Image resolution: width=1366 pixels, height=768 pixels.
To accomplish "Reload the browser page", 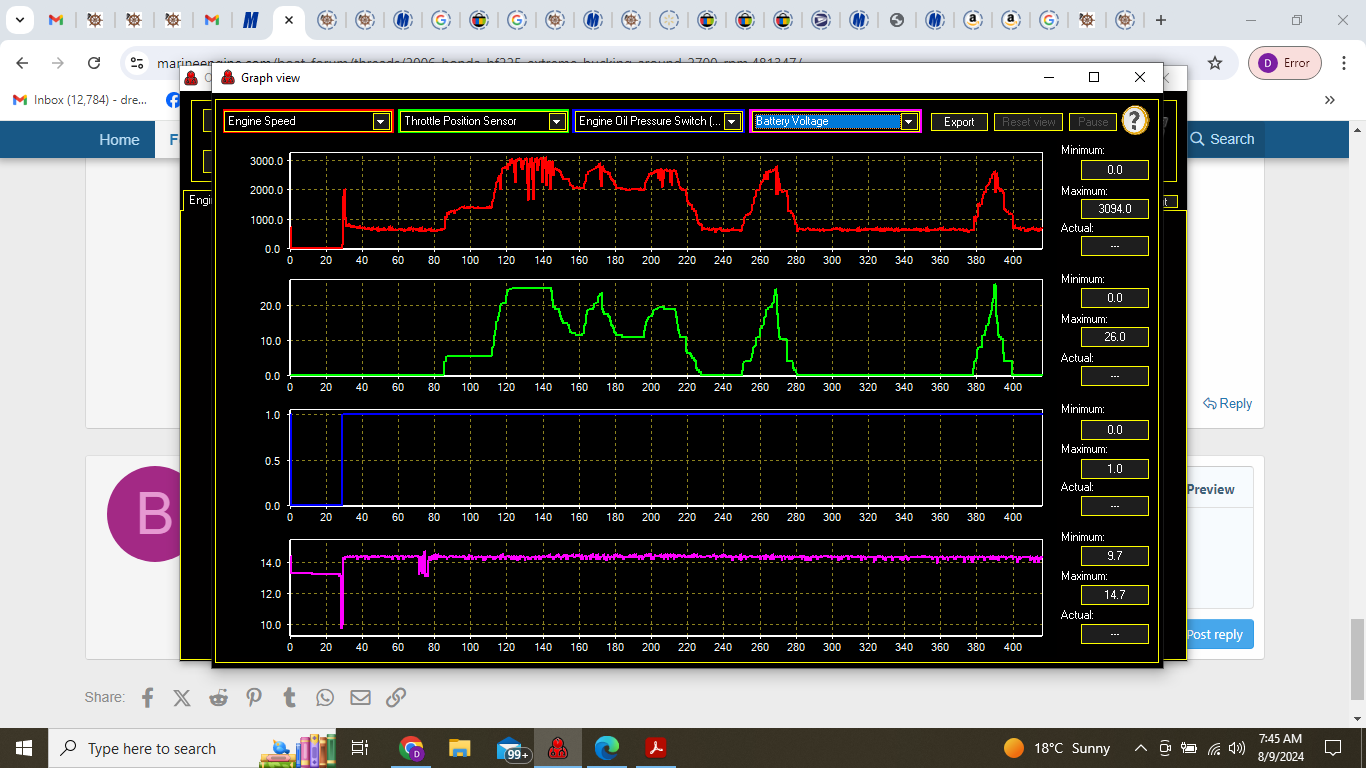I will [94, 63].
